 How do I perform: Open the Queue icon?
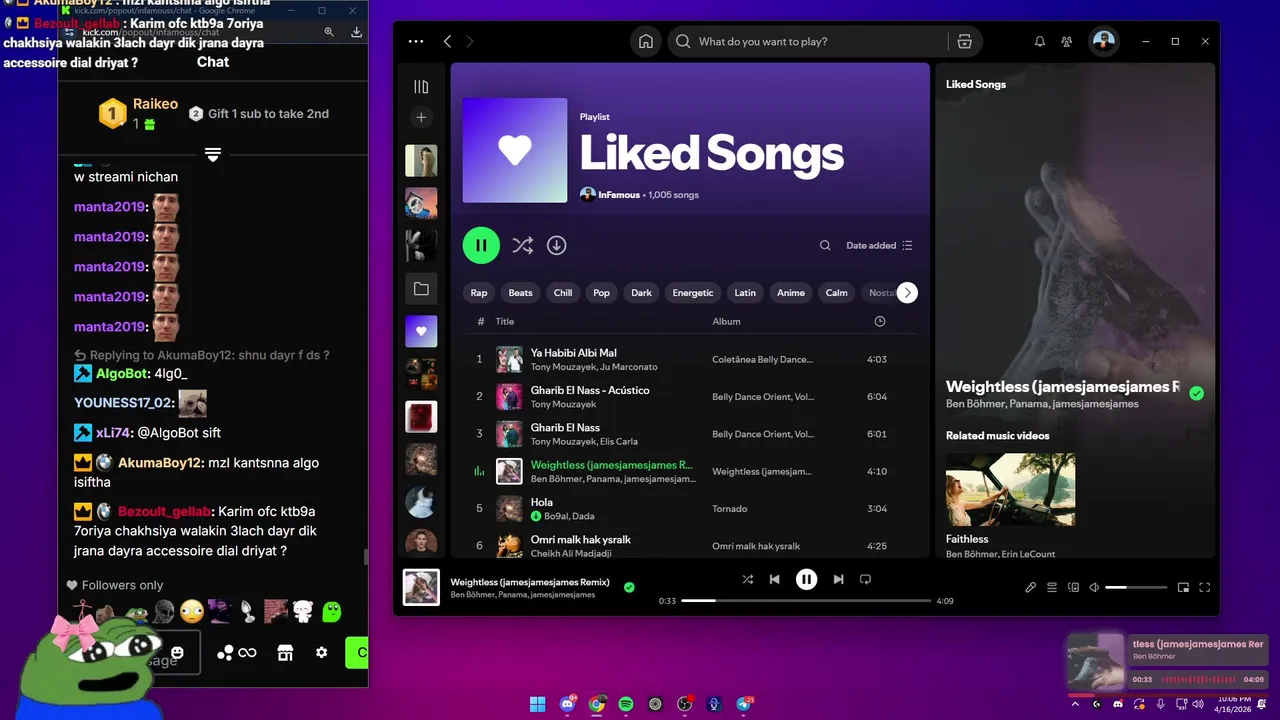click(x=1052, y=588)
